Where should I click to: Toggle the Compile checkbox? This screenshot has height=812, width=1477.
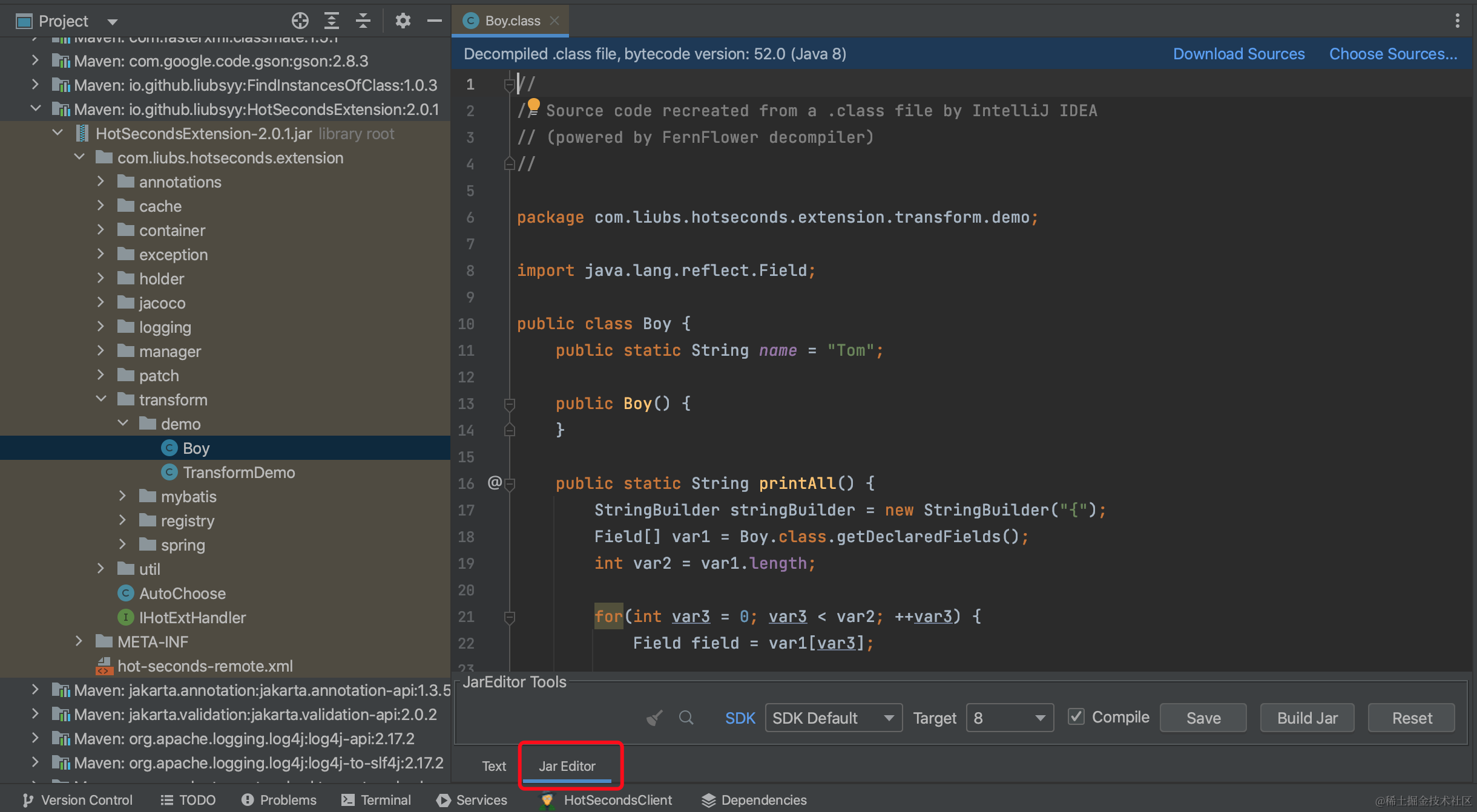coord(1076,717)
